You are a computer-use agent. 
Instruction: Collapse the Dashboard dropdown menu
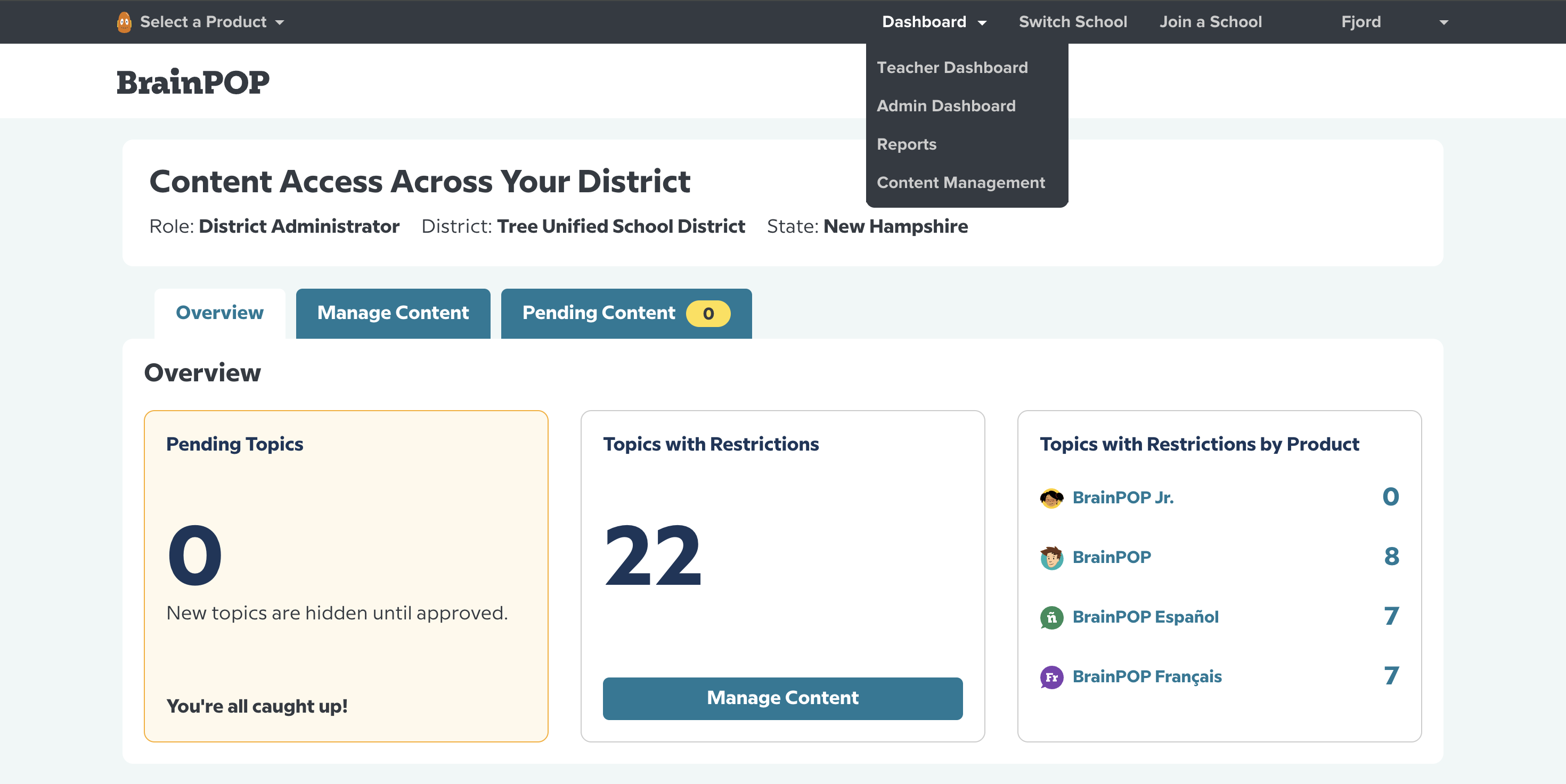934,22
